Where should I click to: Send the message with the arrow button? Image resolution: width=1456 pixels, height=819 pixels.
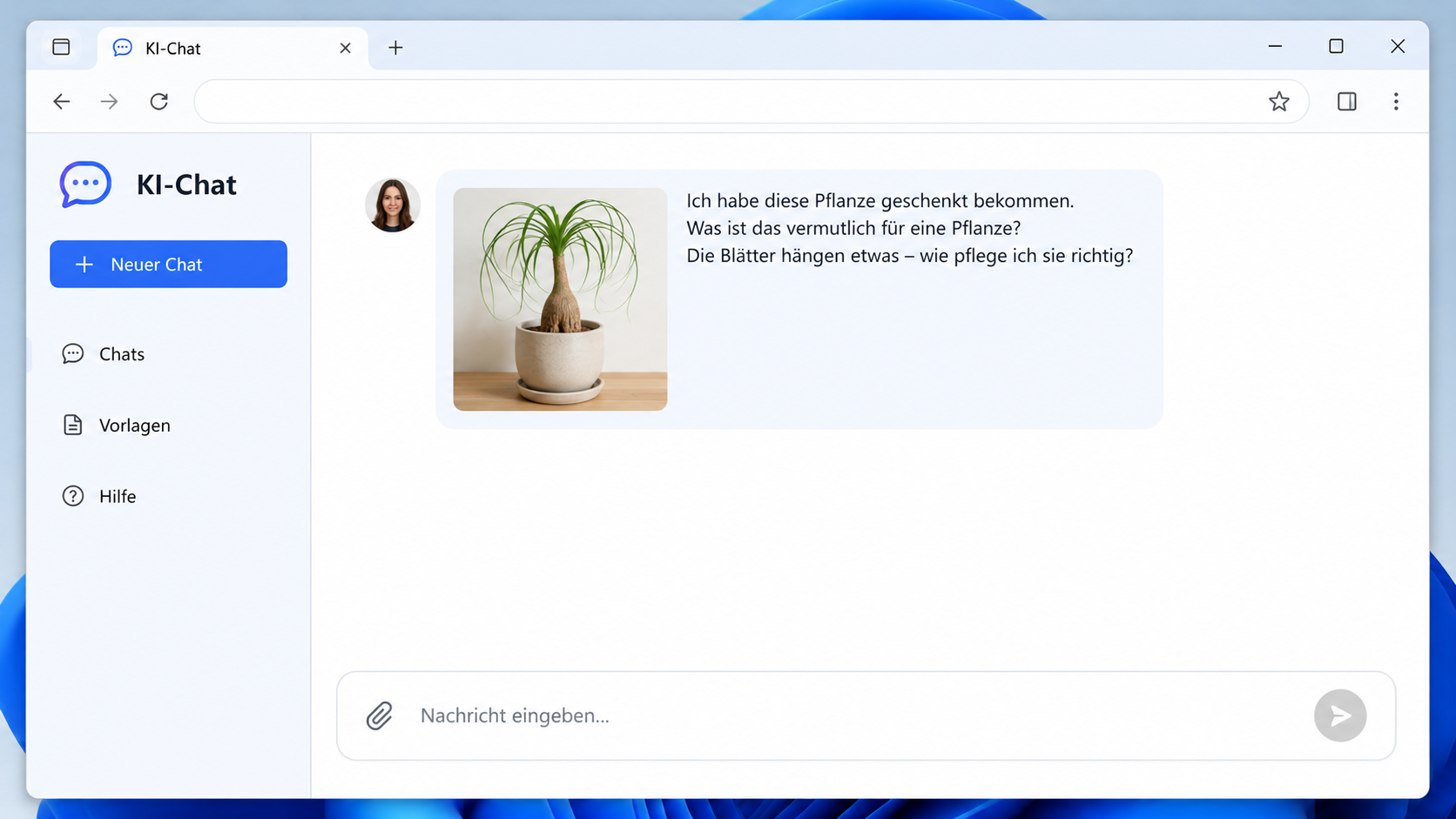[1340, 715]
